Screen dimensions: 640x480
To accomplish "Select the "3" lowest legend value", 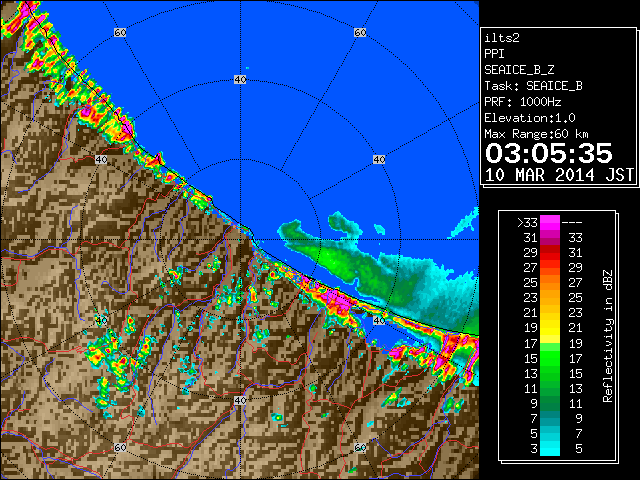I will (x=534, y=449).
